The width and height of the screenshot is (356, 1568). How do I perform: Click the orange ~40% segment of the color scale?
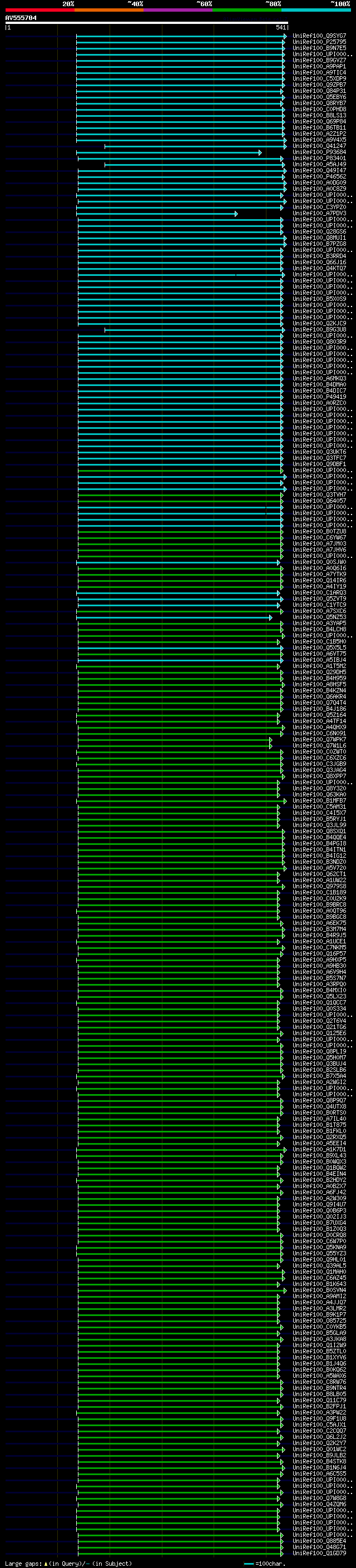tap(109, 10)
